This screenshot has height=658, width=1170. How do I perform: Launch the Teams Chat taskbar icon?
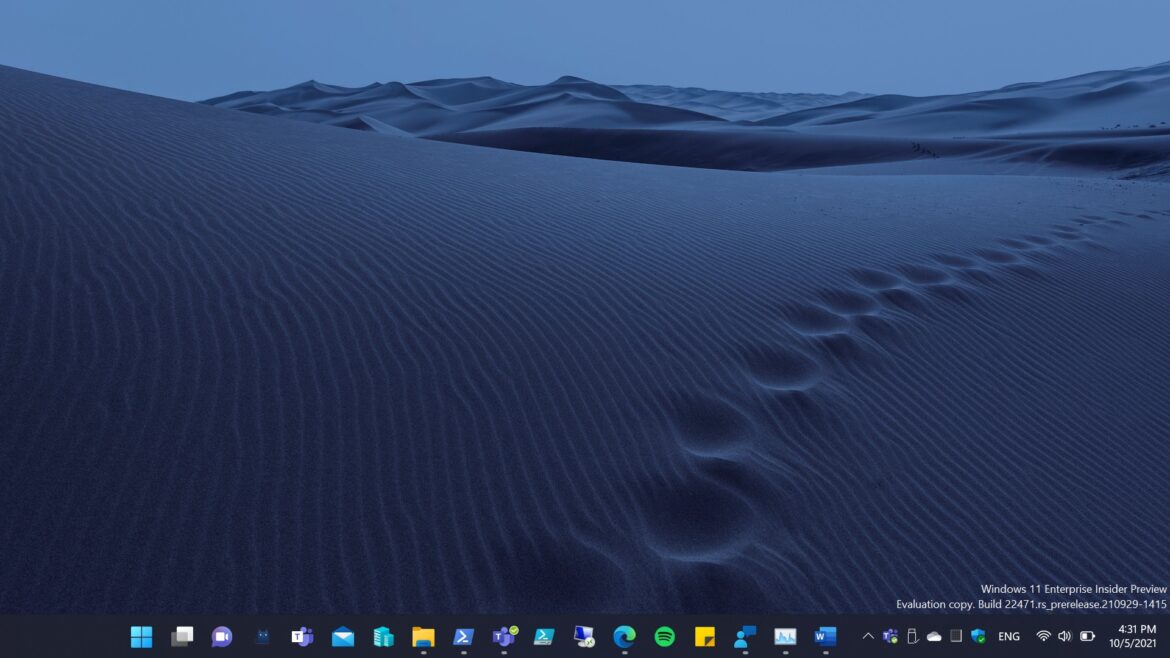tap(222, 637)
